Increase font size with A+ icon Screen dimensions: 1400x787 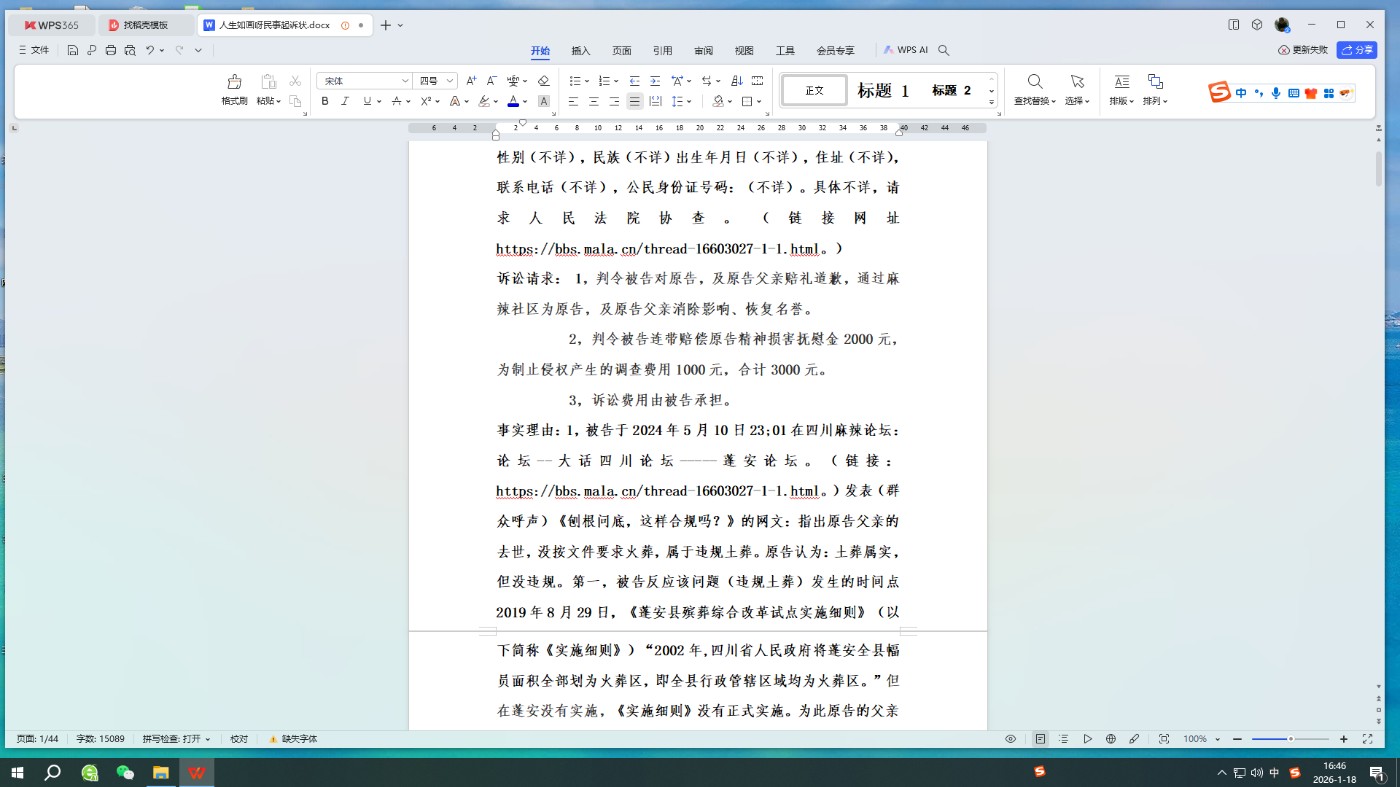pos(471,81)
